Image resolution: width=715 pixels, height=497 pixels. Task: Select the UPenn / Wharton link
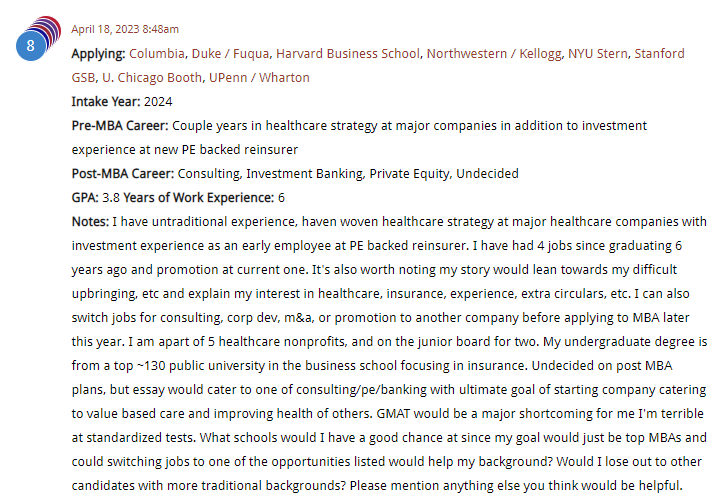[x=259, y=77]
